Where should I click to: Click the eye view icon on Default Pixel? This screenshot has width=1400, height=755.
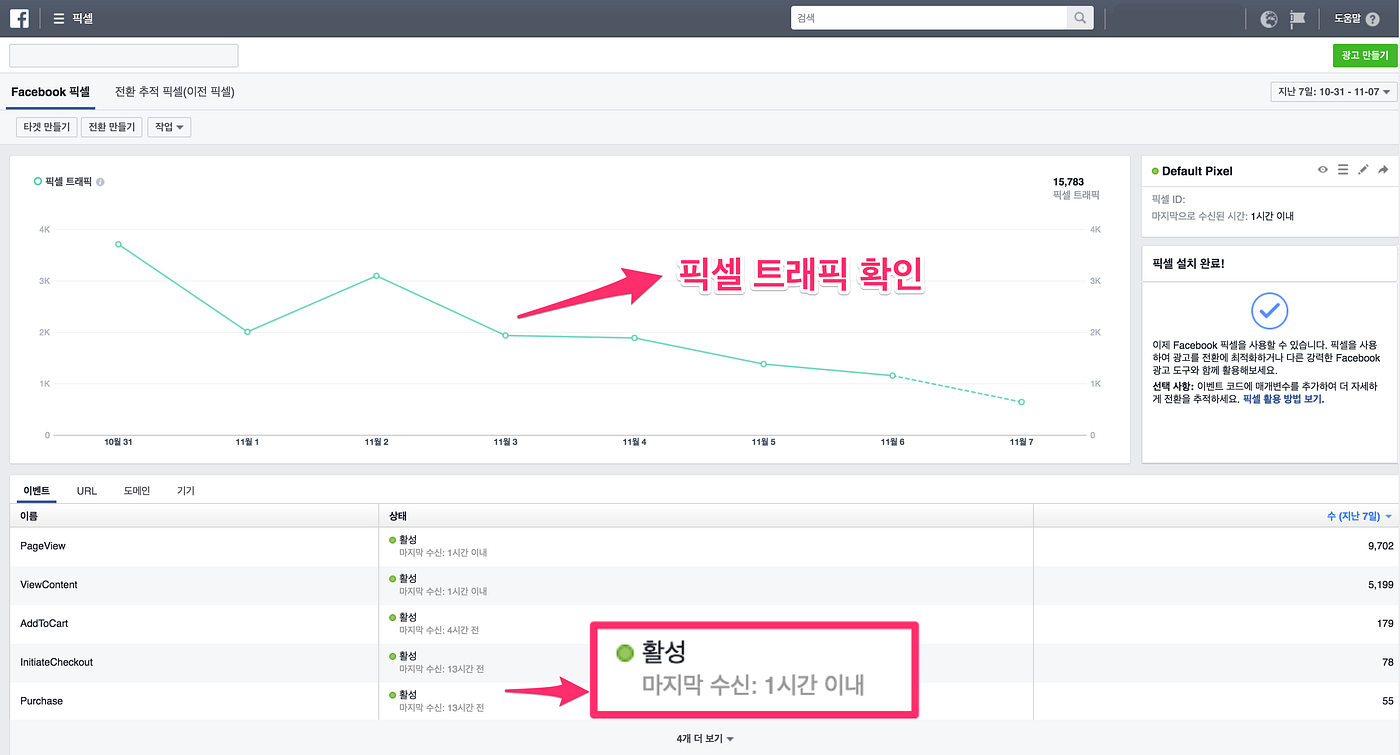(1323, 170)
